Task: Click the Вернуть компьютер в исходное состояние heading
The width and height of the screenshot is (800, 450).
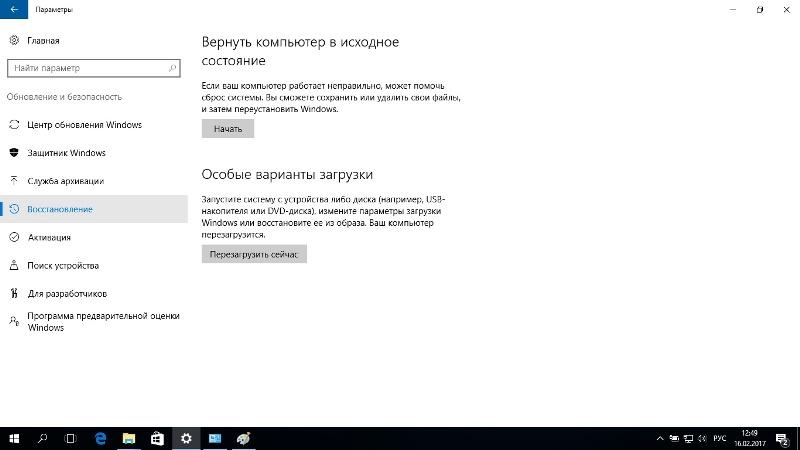Action: pos(300,51)
